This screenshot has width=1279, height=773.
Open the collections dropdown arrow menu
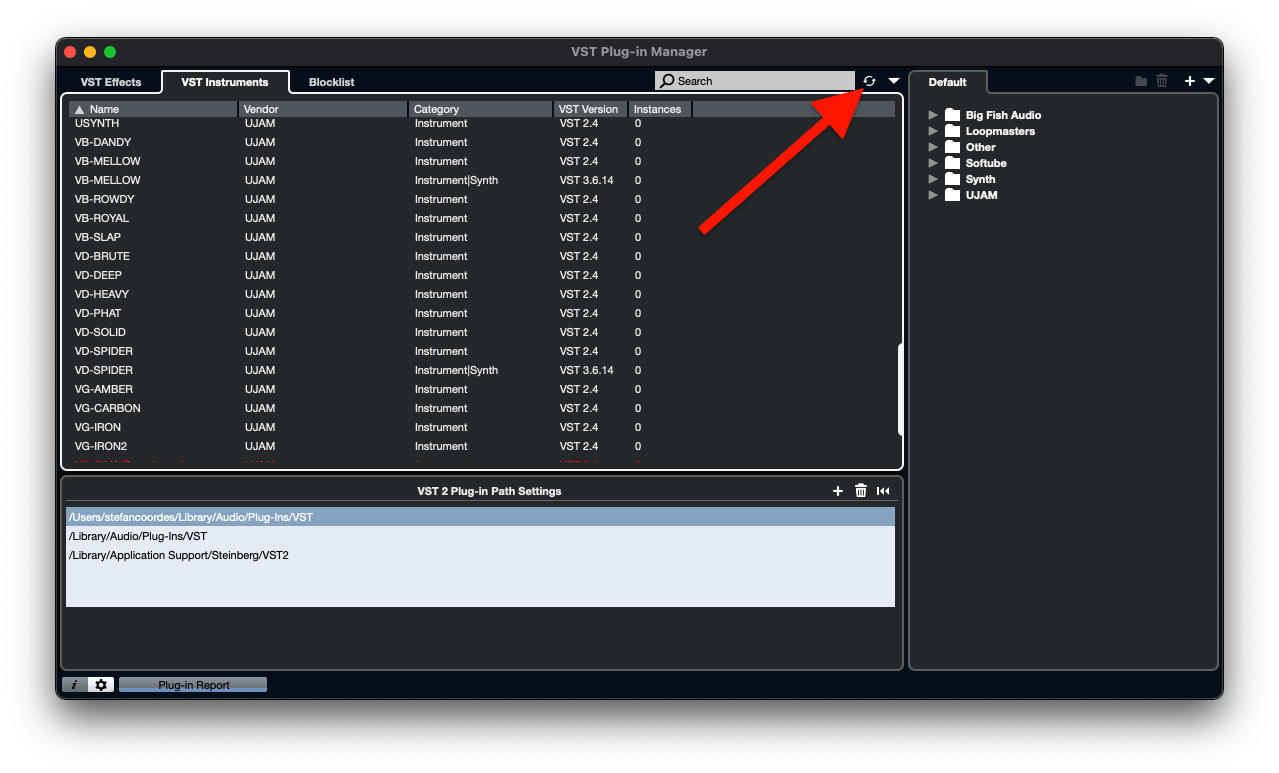pyautogui.click(x=1209, y=81)
